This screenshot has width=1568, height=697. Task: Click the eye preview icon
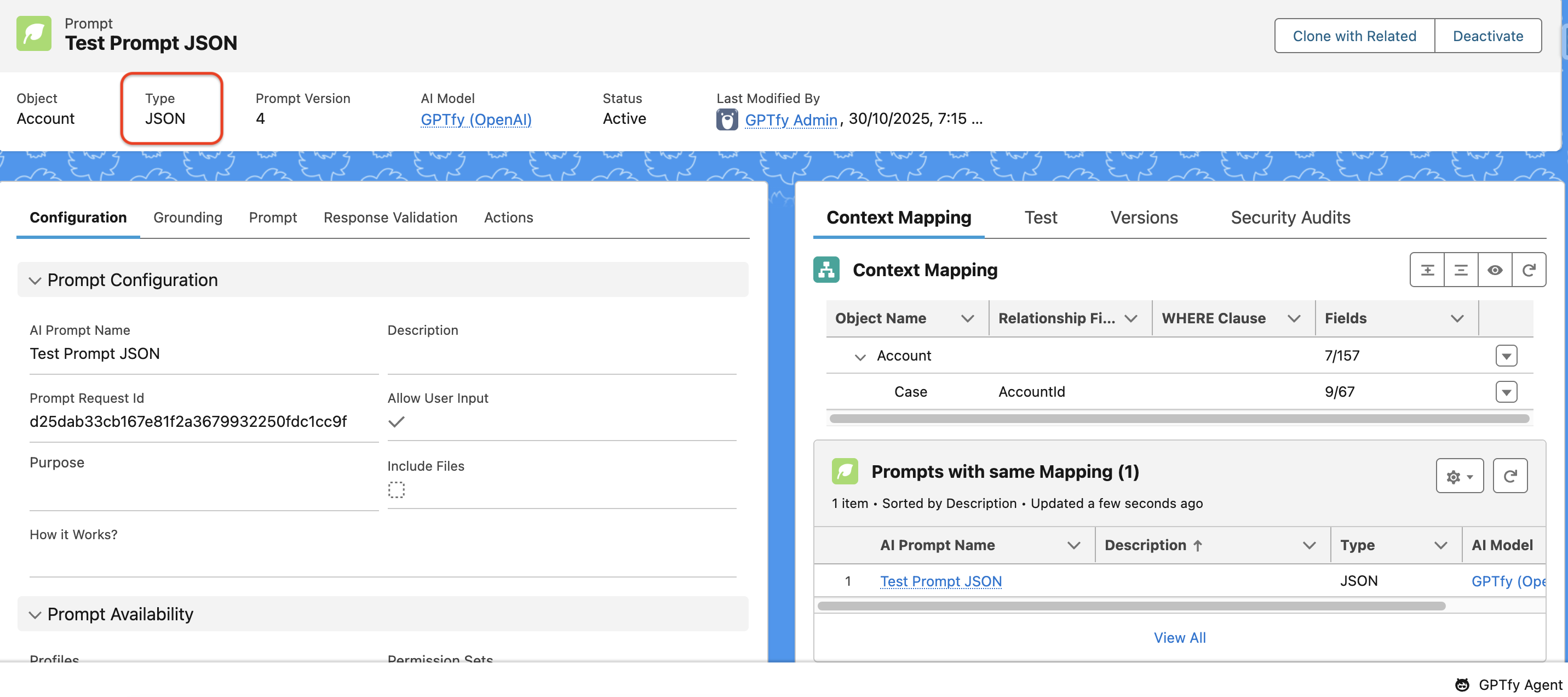(1495, 270)
